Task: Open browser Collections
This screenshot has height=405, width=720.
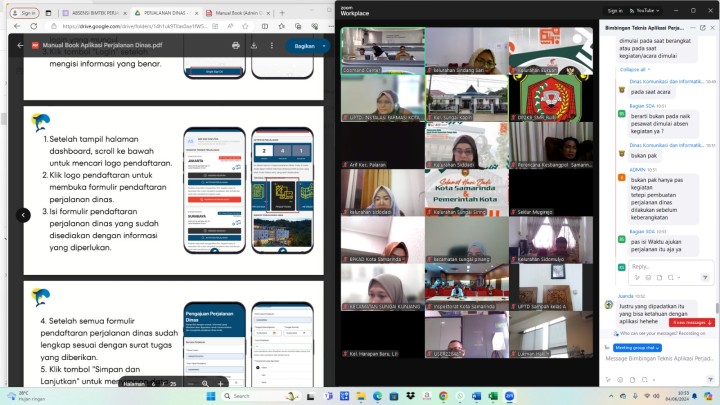Action: (298, 26)
